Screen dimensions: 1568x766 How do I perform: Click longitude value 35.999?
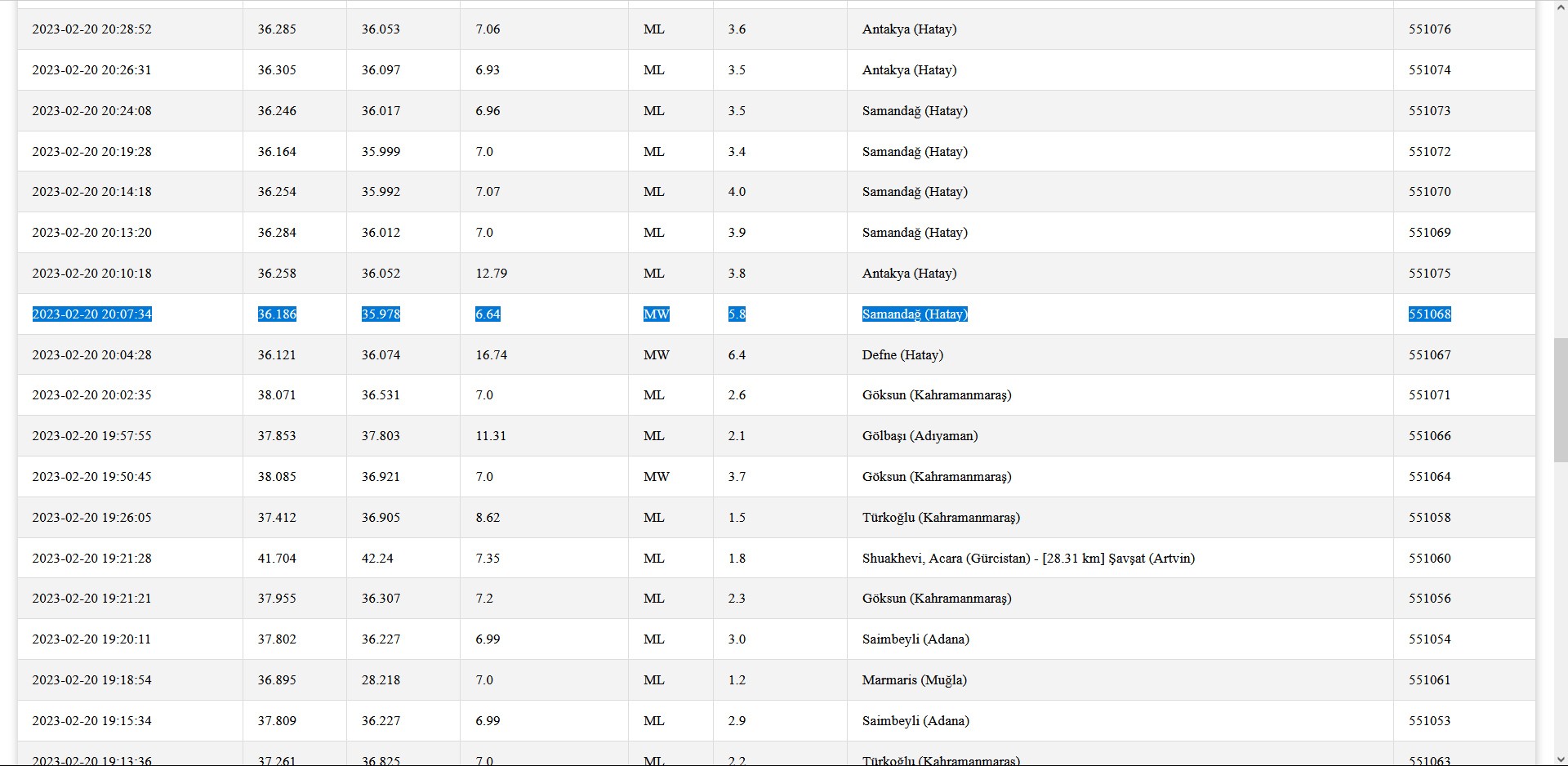pos(381,152)
